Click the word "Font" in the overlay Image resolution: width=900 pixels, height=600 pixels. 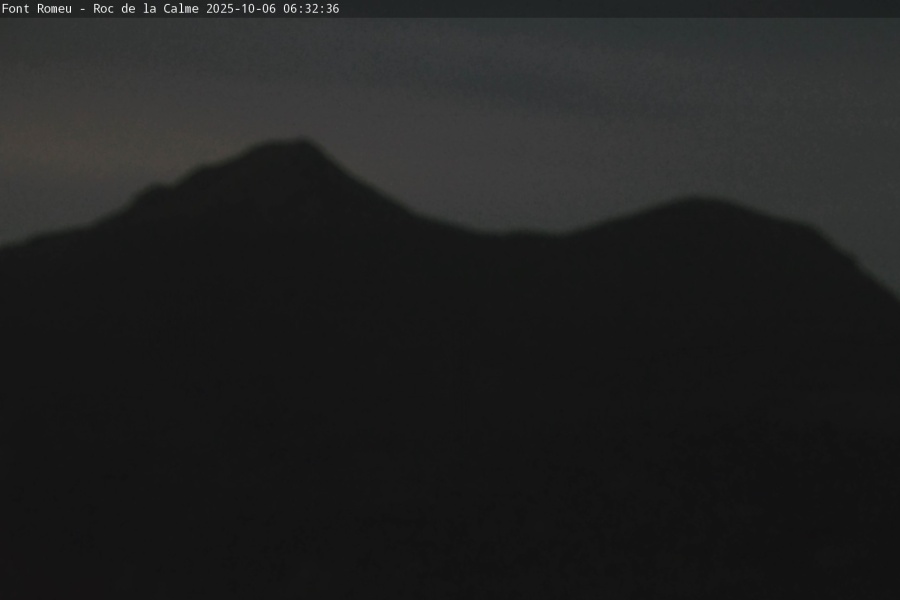click(16, 8)
